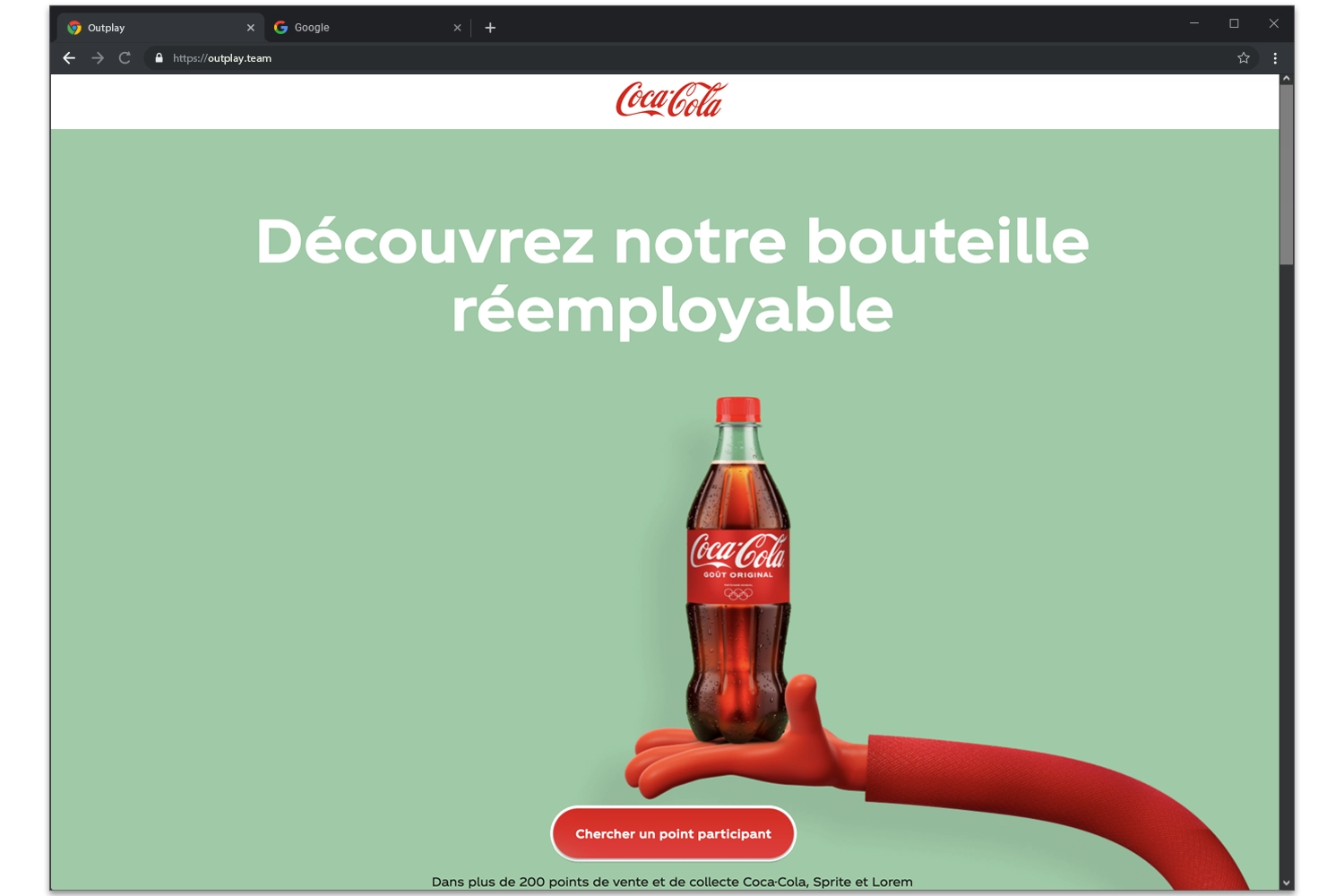Open a new tab with plus icon
The image size is (1344, 896).
tap(490, 28)
